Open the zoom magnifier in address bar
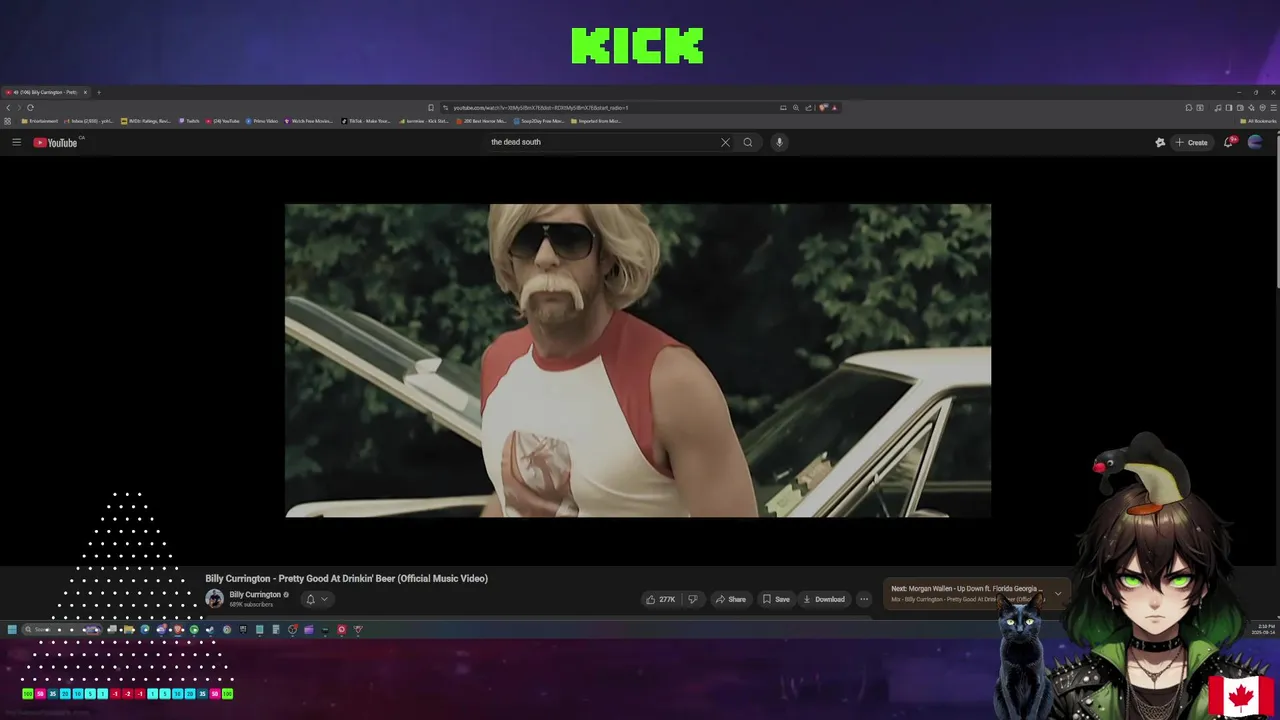The width and height of the screenshot is (1280, 720). (796, 107)
